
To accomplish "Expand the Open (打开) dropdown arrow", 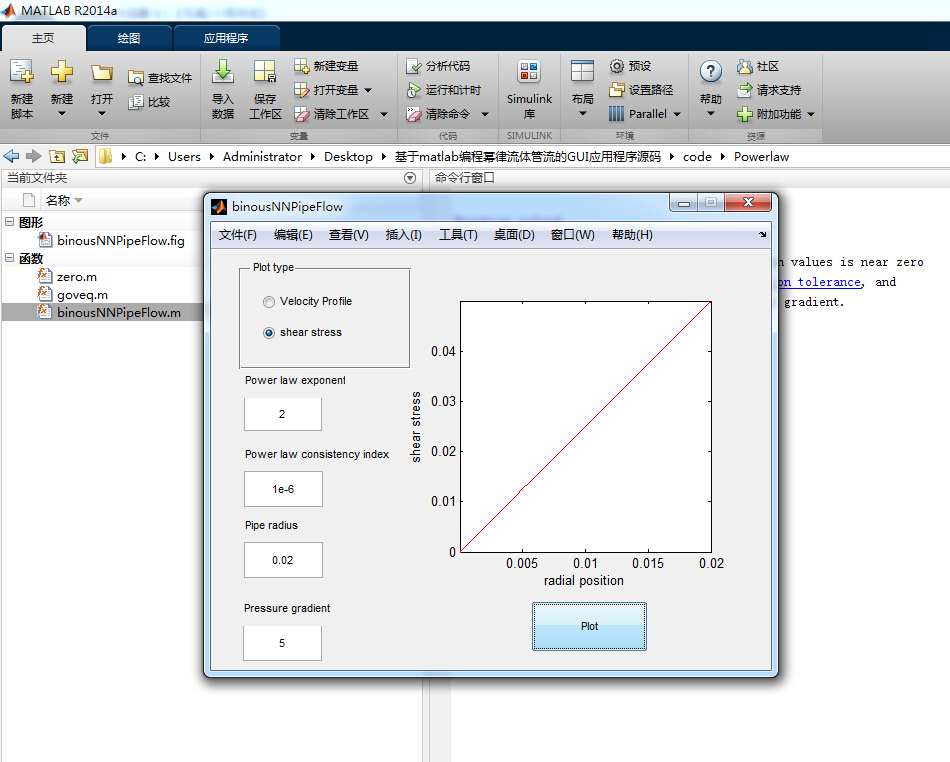I will point(102,113).
